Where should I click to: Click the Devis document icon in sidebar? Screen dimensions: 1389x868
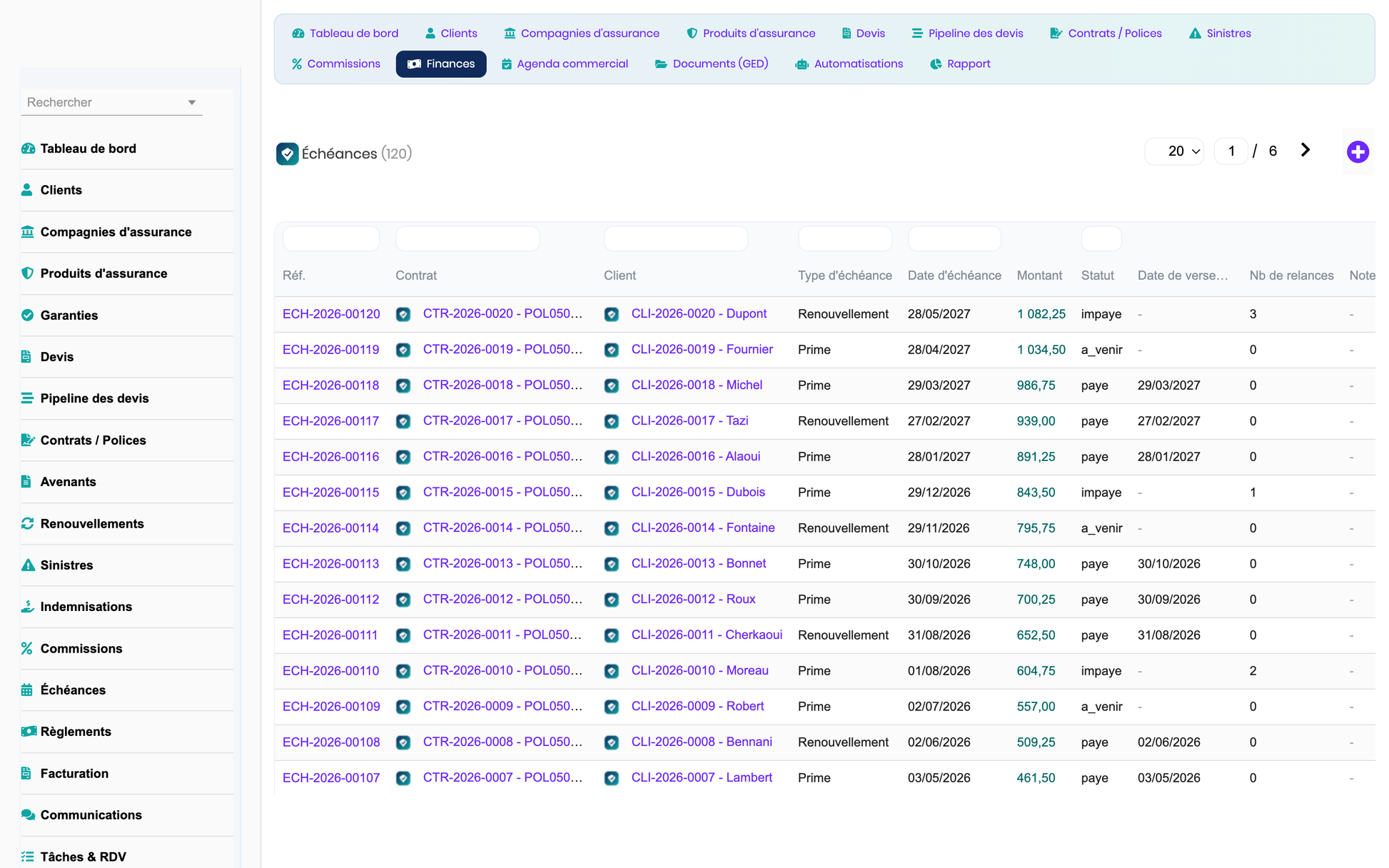(26, 356)
